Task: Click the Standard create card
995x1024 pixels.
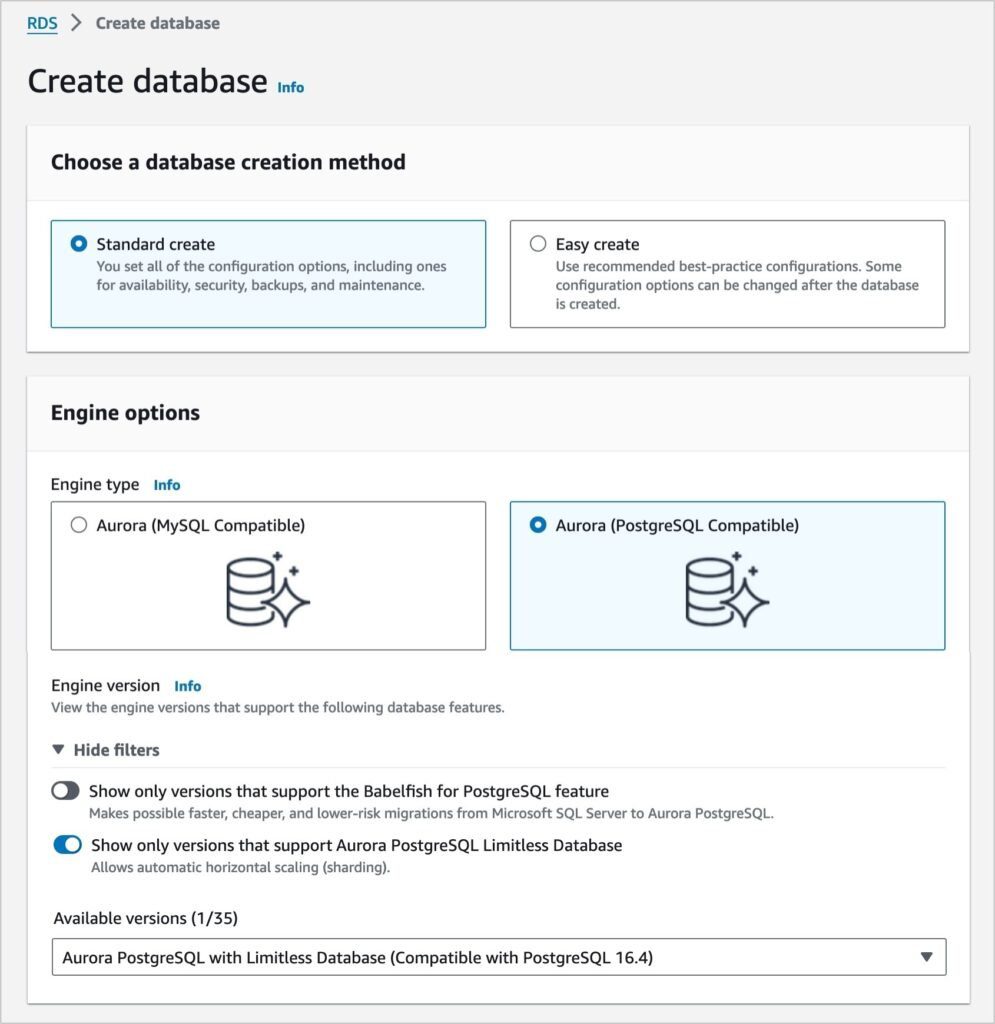Action: coord(267,272)
